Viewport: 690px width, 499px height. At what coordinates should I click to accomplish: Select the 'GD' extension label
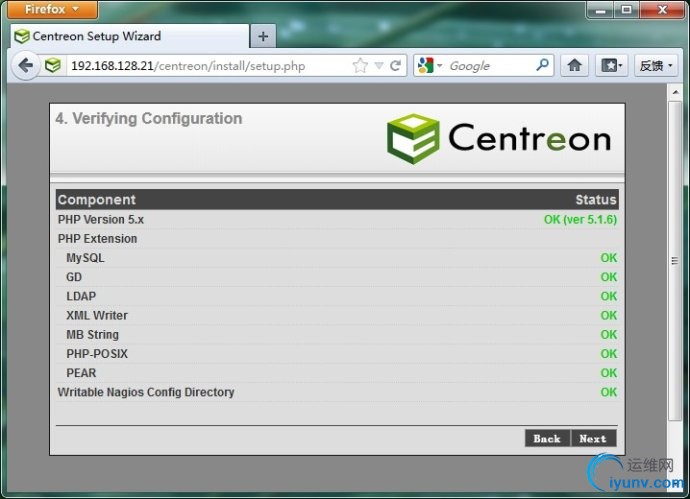pos(74,277)
